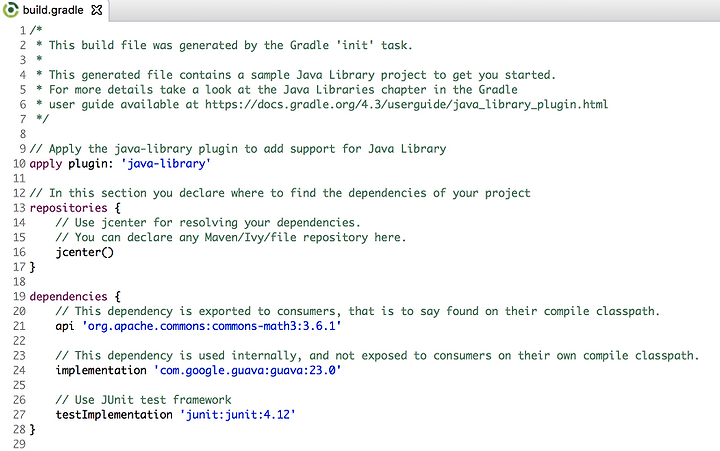Click the 'Use jcenter for resolving' comment
The height and width of the screenshot is (451, 720).
coord(208,222)
